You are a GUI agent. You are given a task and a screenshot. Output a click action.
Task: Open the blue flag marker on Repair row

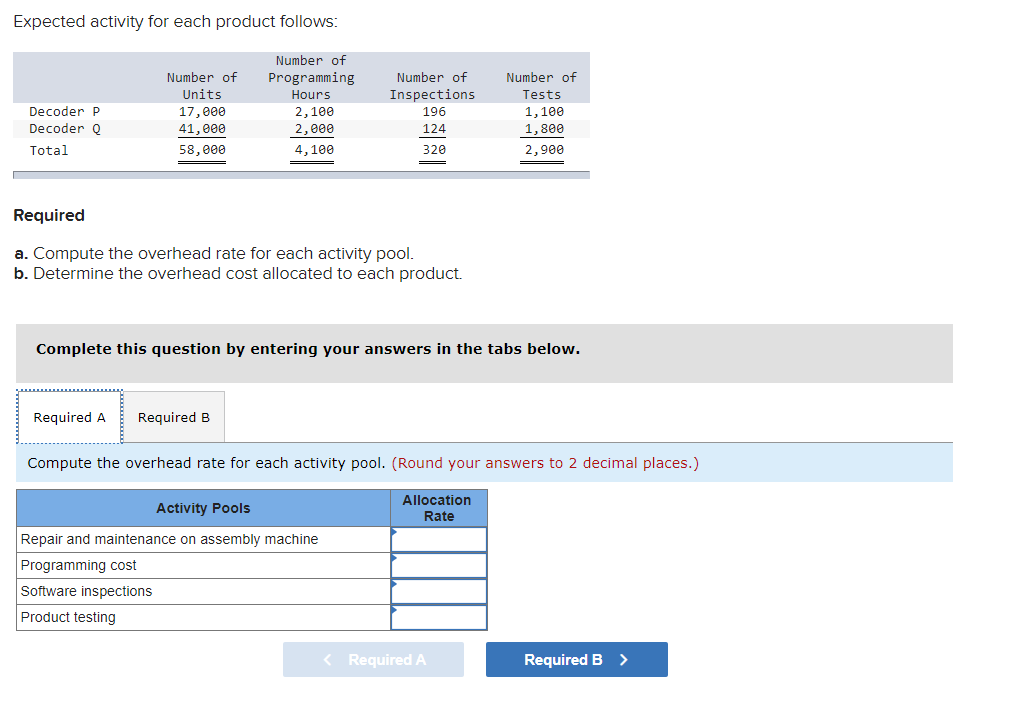point(394,531)
